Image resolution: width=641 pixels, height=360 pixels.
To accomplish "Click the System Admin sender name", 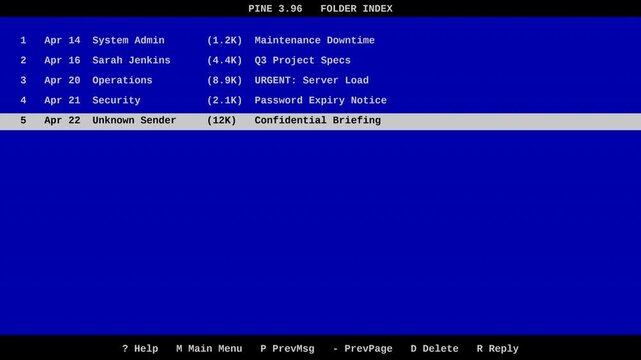I will [x=128, y=40].
